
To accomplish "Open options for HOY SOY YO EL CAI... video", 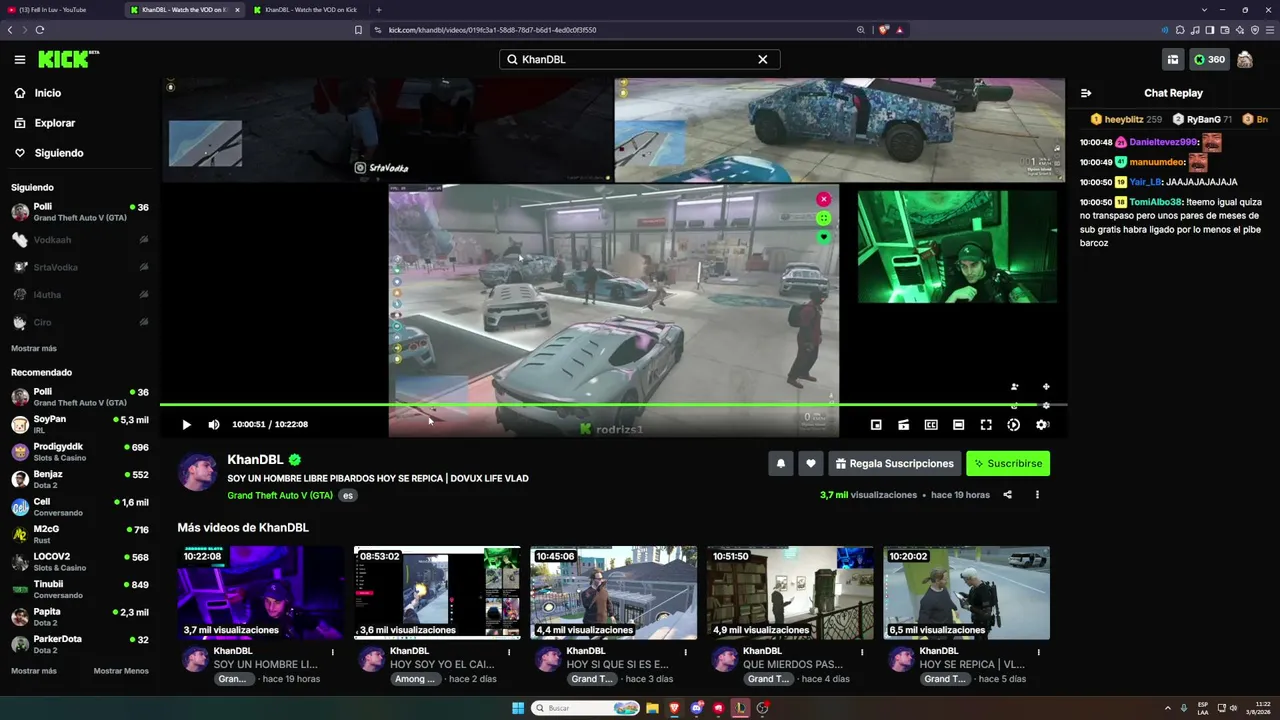I will tap(509, 652).
